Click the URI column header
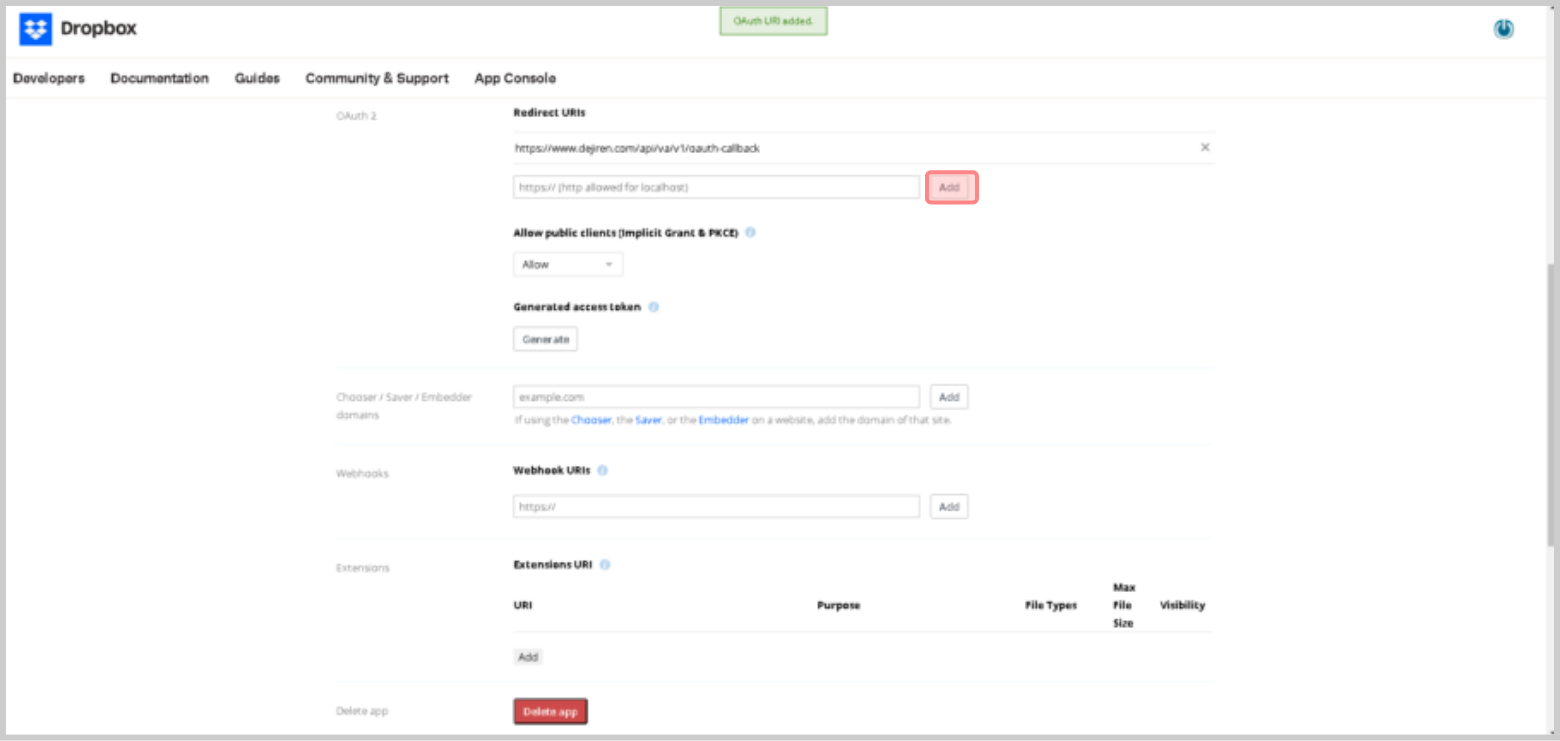 tap(522, 605)
